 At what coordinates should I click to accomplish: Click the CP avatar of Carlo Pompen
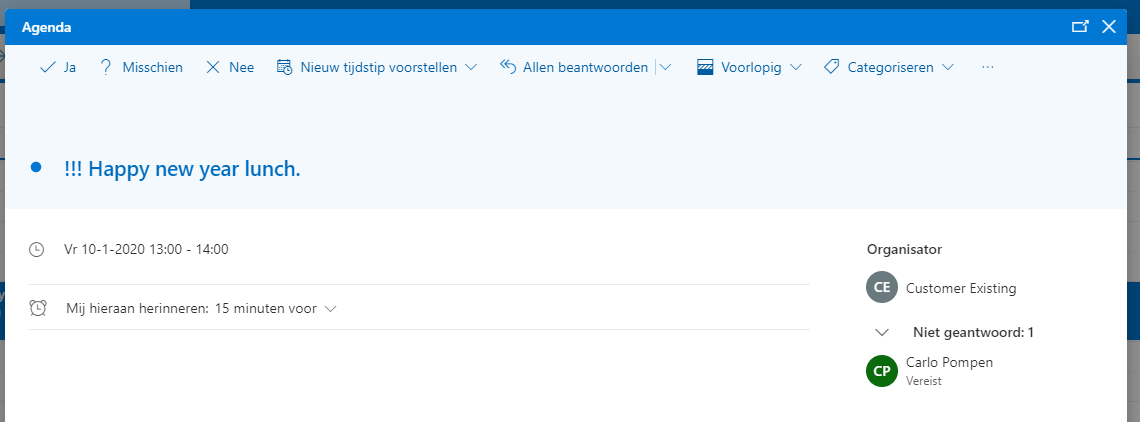click(x=882, y=370)
